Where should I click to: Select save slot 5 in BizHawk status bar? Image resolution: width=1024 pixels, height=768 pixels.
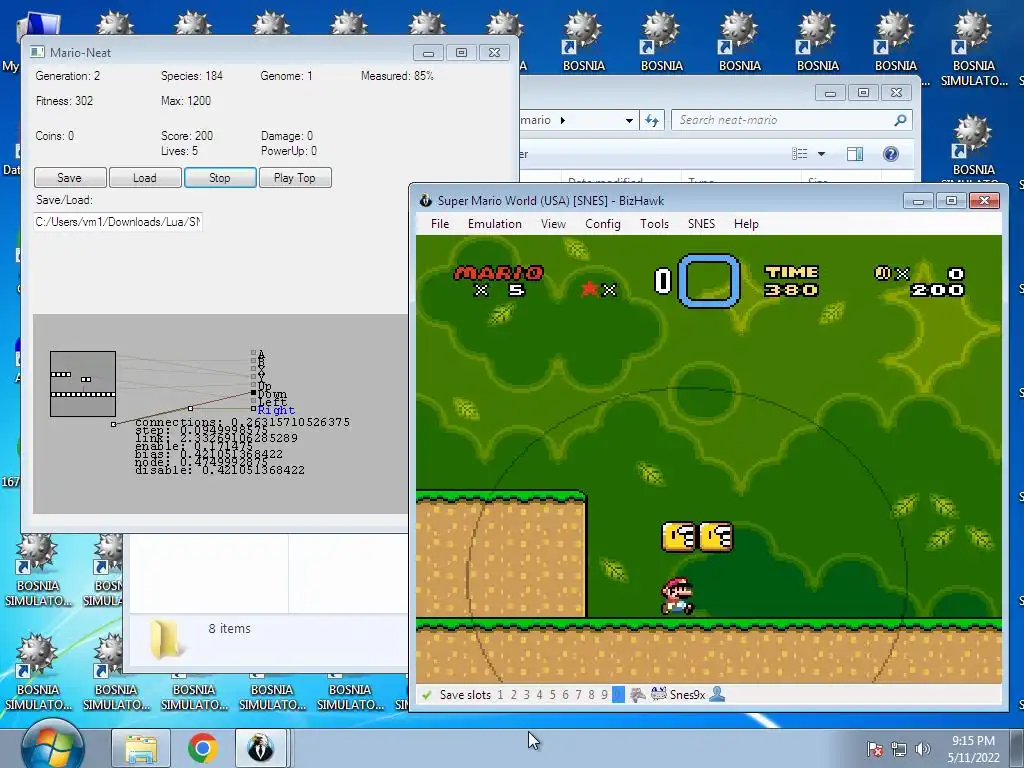pos(552,695)
